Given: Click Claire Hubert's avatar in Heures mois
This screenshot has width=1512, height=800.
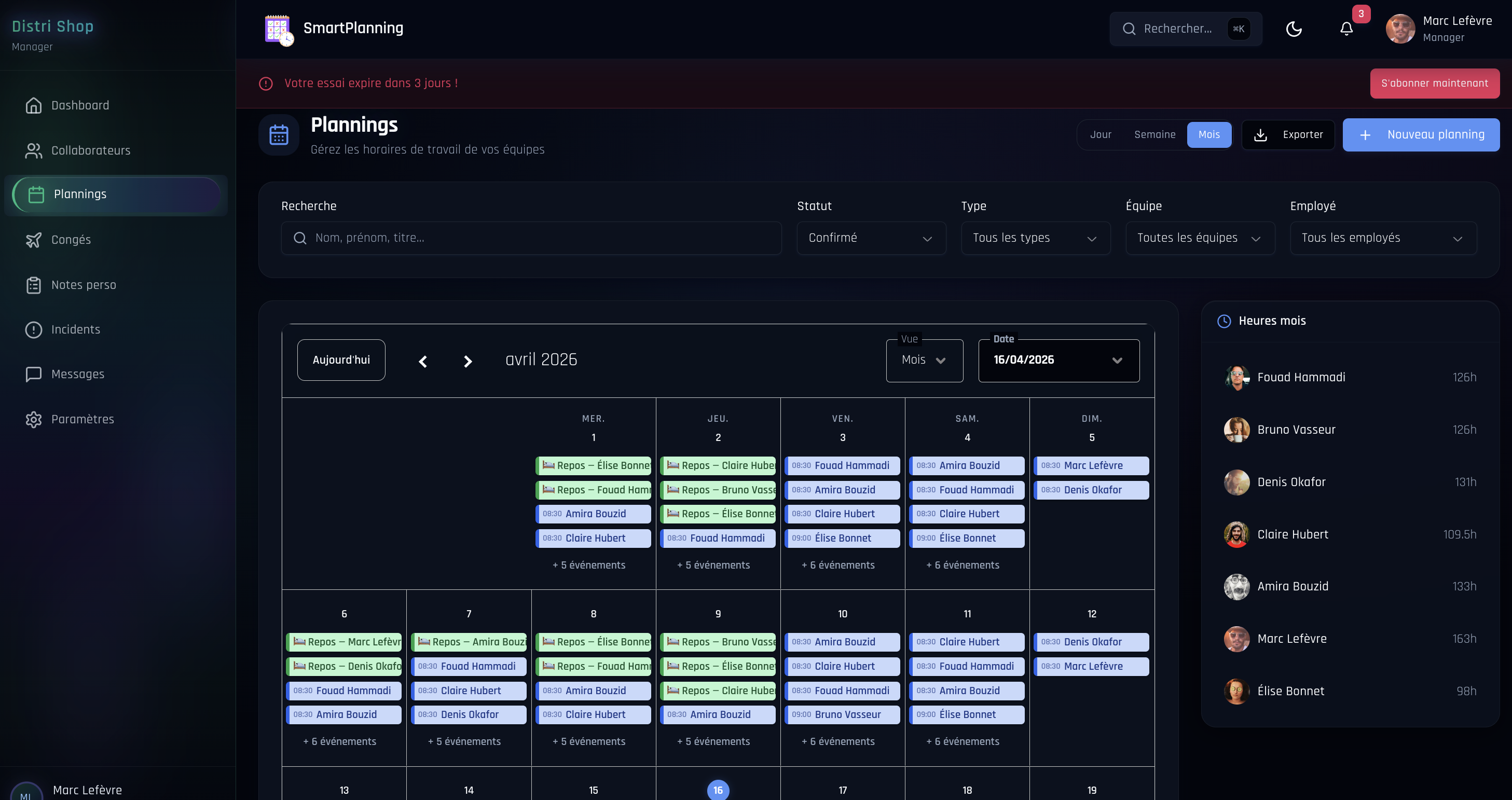Looking at the screenshot, I should point(1236,535).
